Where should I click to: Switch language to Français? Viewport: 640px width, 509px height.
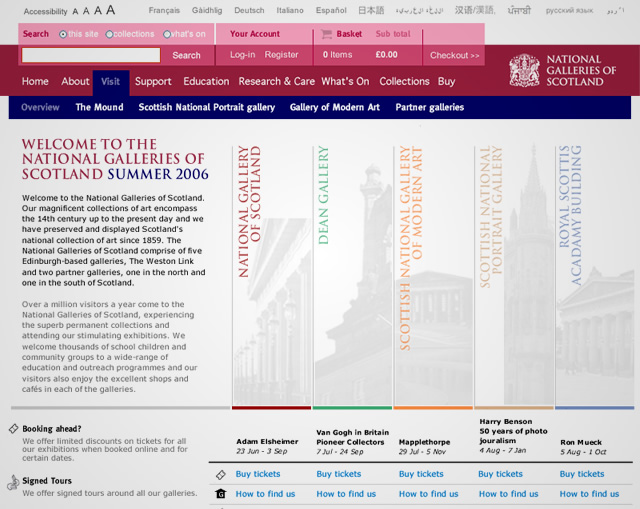(164, 11)
